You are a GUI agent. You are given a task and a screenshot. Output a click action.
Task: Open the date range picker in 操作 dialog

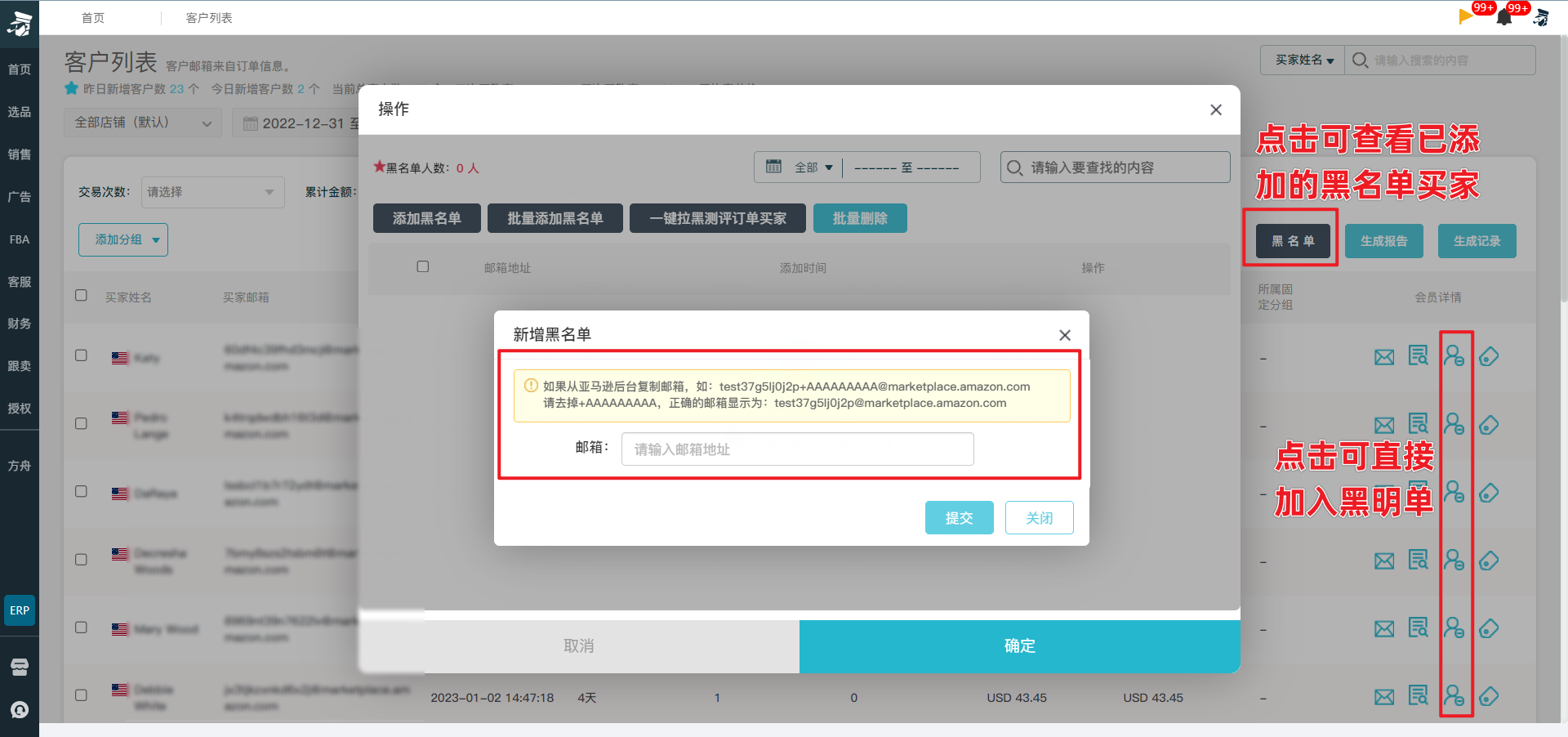(906, 167)
